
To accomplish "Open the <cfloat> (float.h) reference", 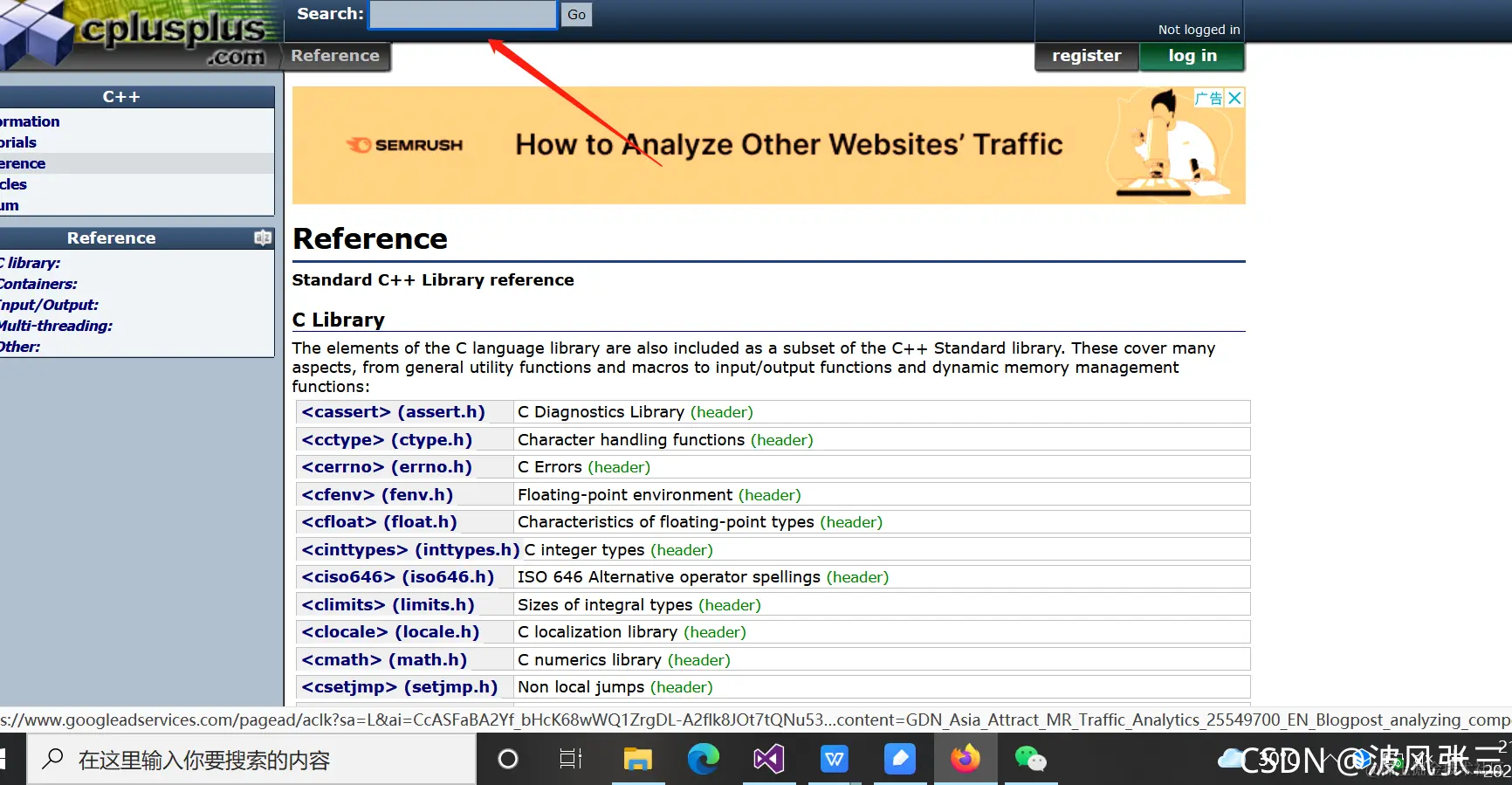I will pyautogui.click(x=379, y=522).
